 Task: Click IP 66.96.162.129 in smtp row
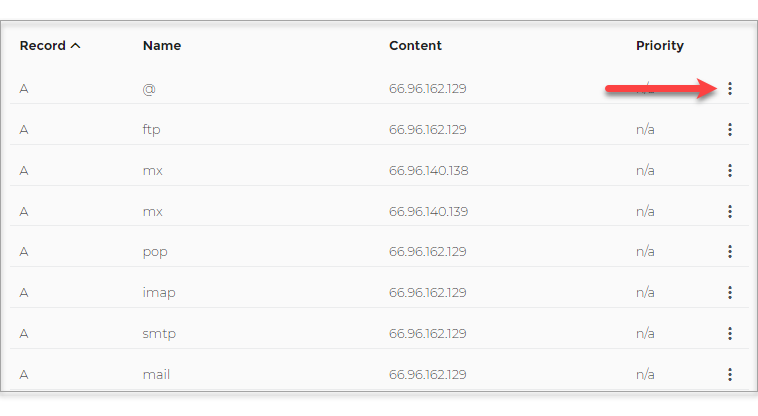428,333
